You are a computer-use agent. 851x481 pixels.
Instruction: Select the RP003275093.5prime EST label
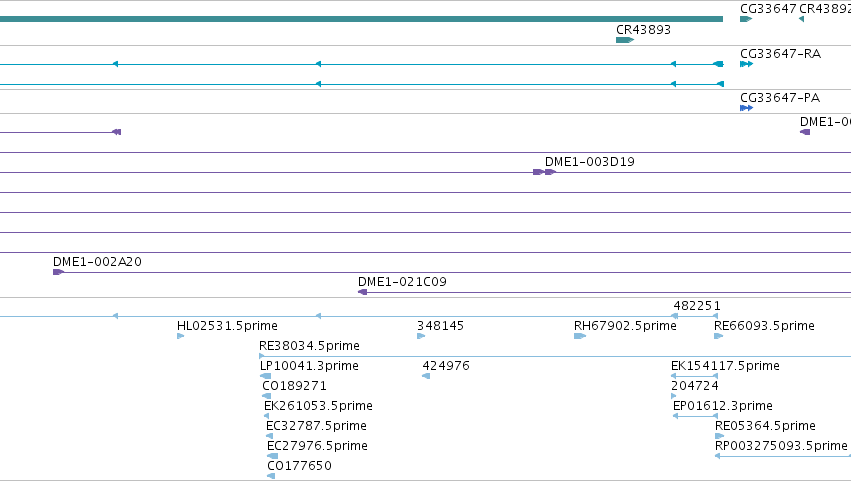781,446
